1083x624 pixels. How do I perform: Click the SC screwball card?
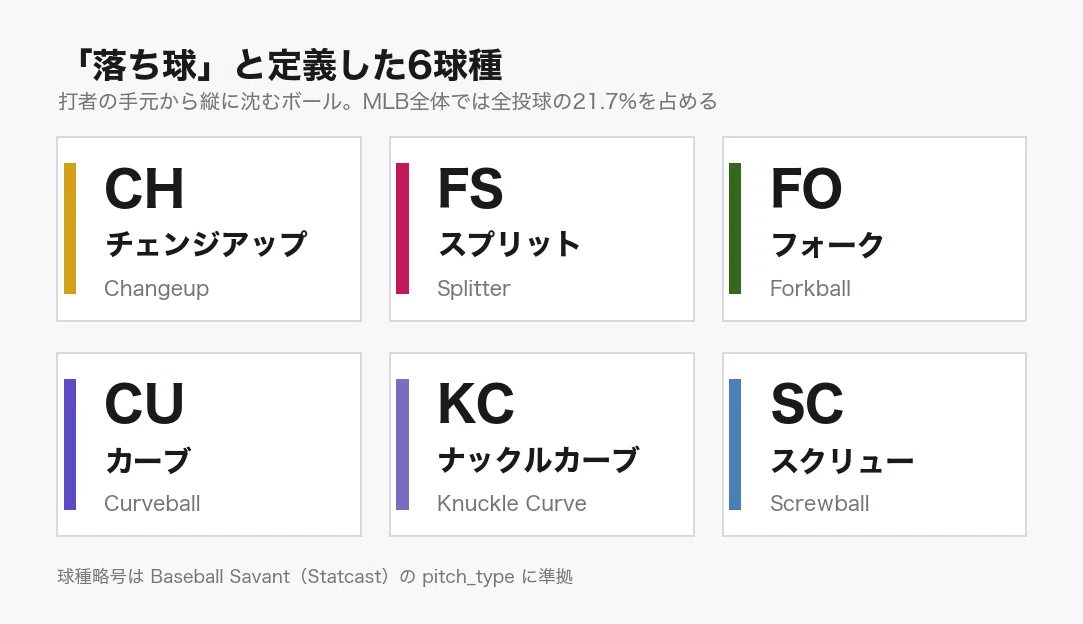point(874,444)
